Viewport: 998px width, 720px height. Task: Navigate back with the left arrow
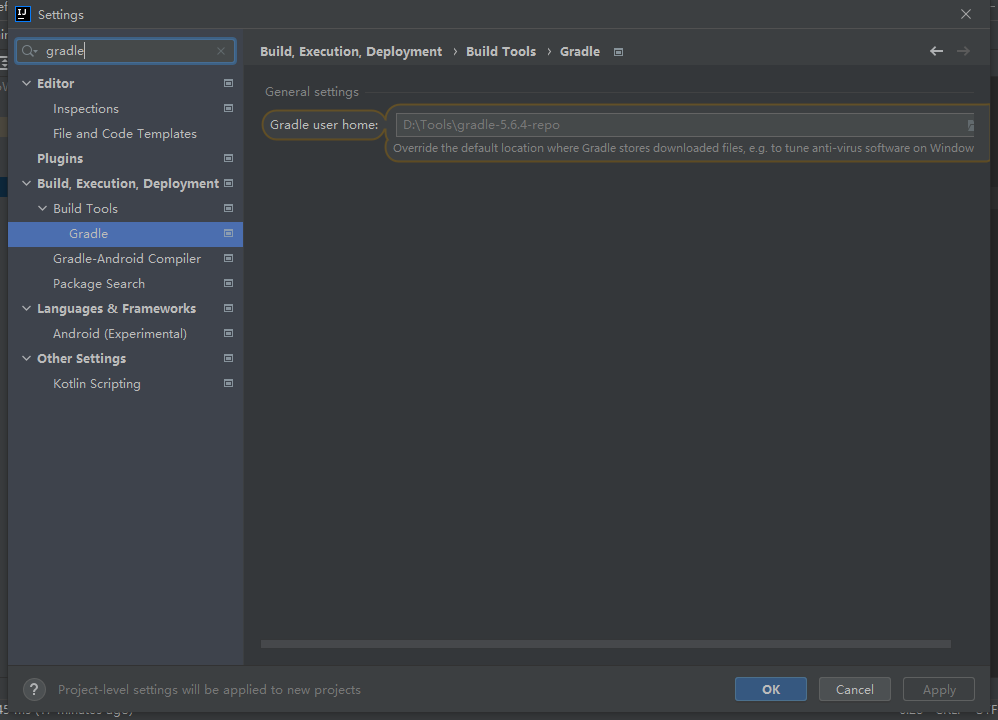tap(936, 51)
